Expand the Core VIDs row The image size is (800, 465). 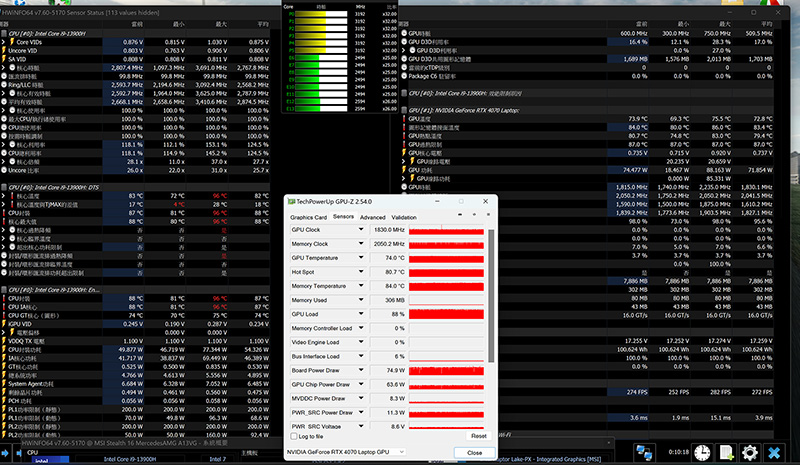coord(4,42)
